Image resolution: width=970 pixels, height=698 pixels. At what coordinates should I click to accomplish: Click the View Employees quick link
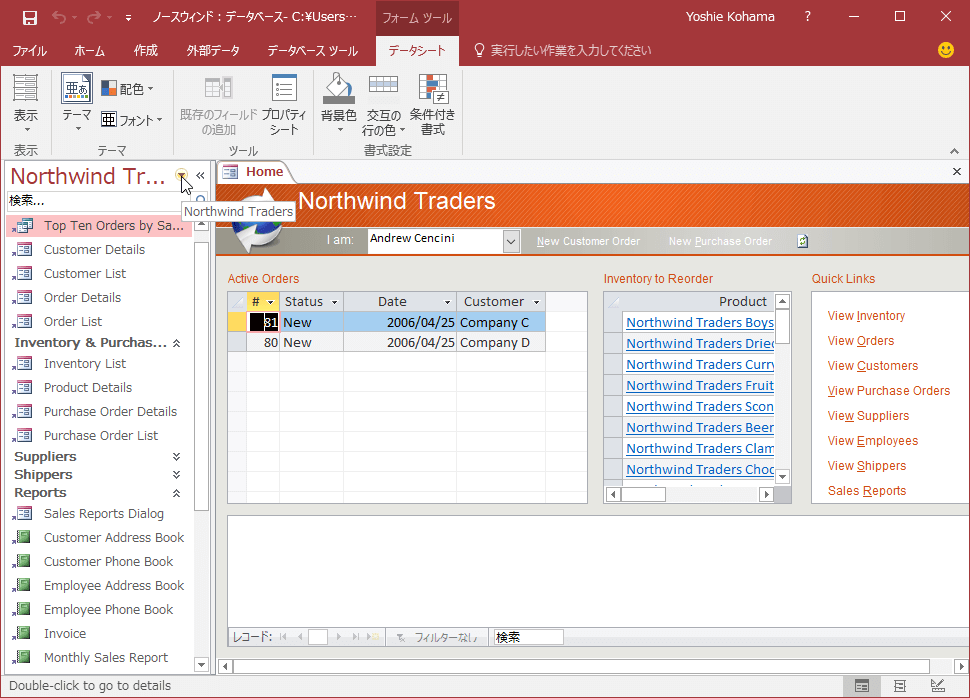tap(873, 441)
